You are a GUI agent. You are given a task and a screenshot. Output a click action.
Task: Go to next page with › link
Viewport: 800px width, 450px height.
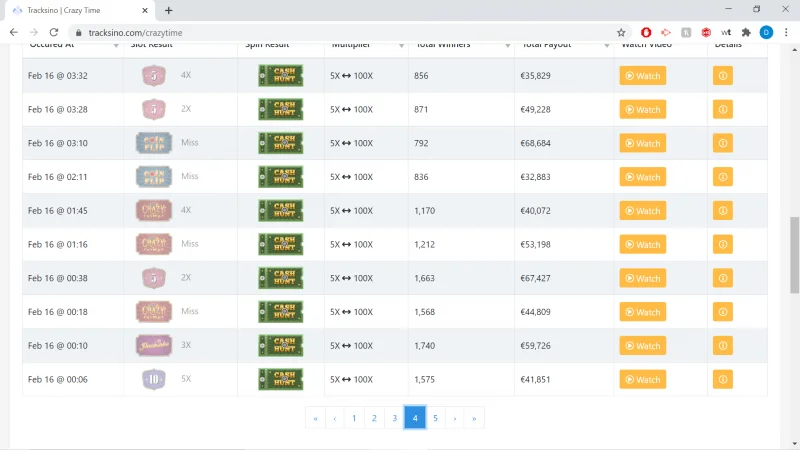click(x=455, y=418)
